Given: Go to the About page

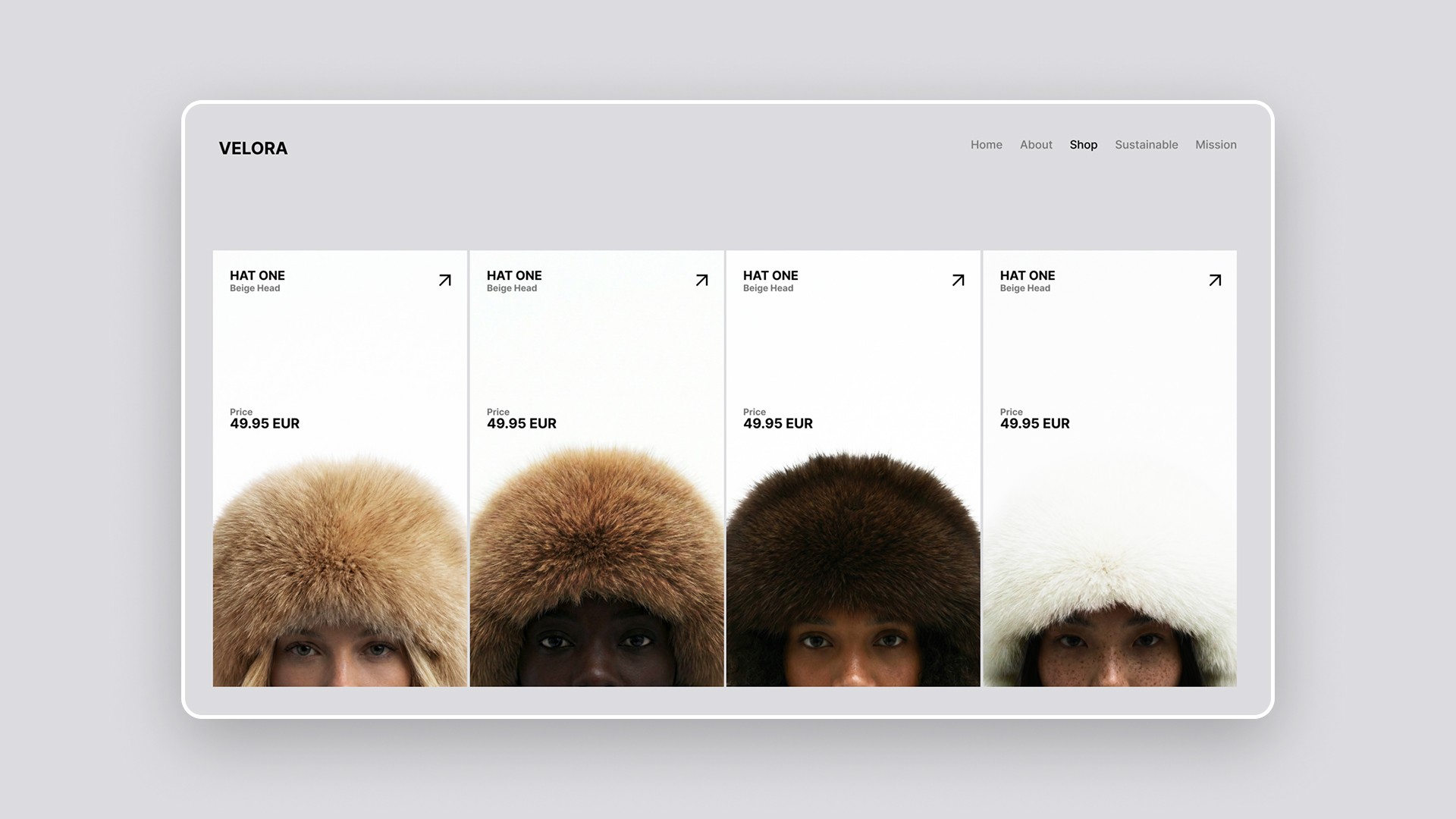Looking at the screenshot, I should click(x=1035, y=145).
